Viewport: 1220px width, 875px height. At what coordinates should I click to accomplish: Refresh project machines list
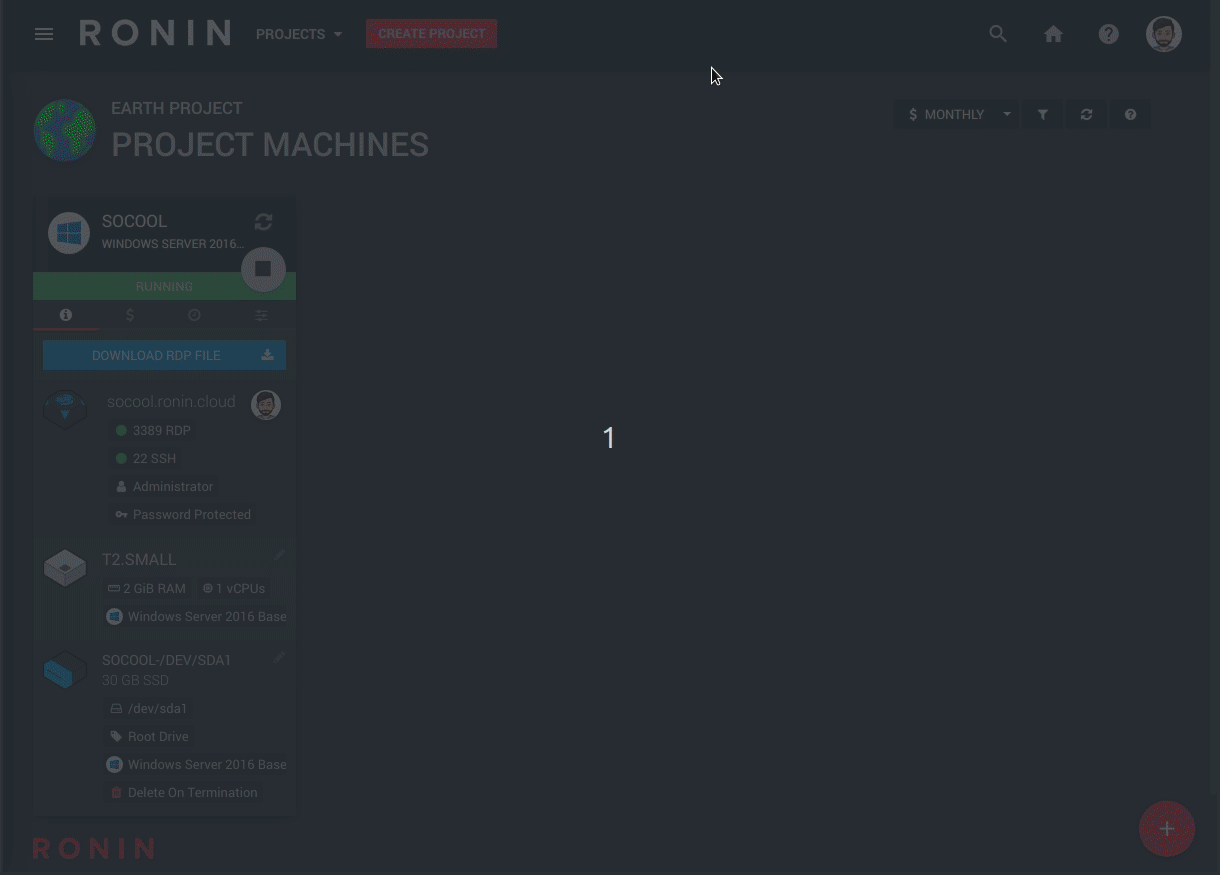tap(1086, 115)
